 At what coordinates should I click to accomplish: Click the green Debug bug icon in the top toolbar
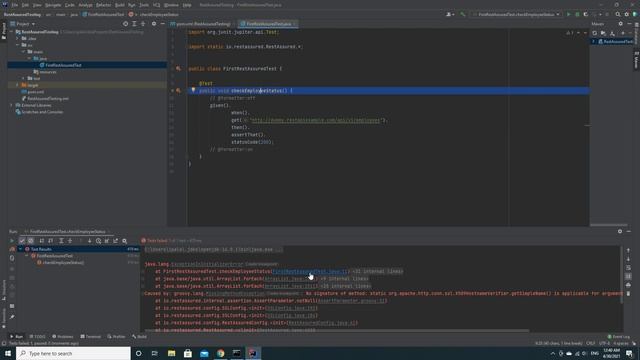click(577, 14)
